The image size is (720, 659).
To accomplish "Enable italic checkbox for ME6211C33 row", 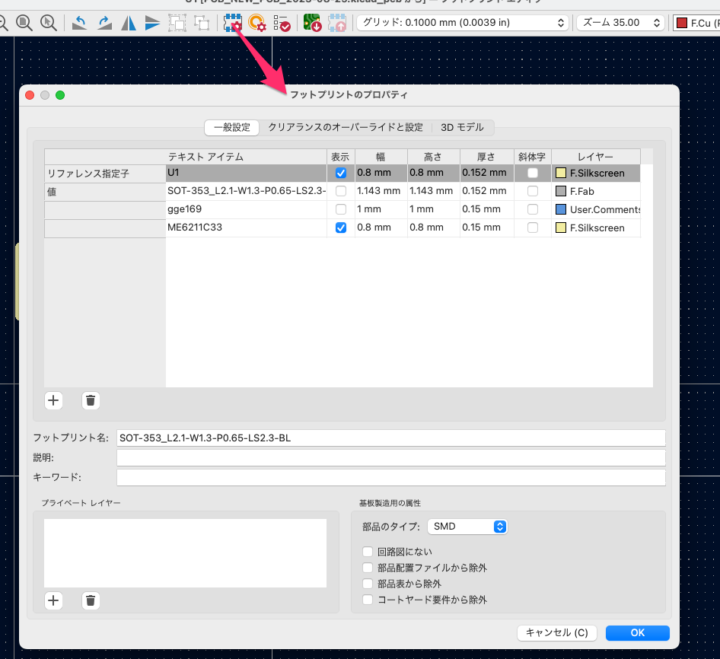I will tap(532, 228).
